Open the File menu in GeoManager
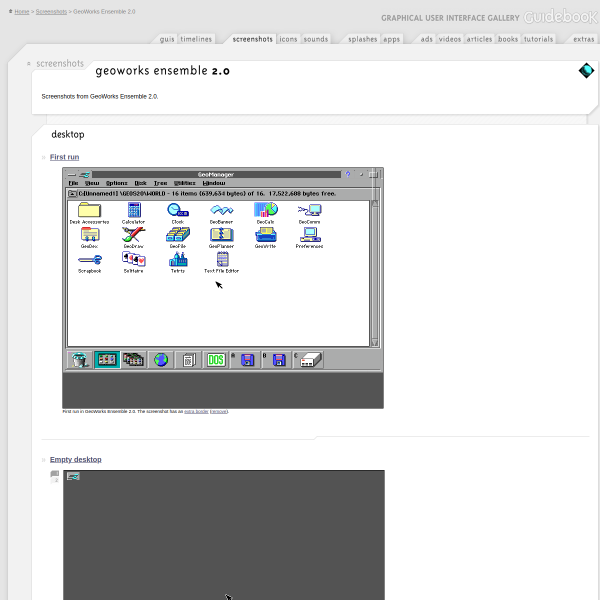600x600 pixels. click(x=73, y=183)
